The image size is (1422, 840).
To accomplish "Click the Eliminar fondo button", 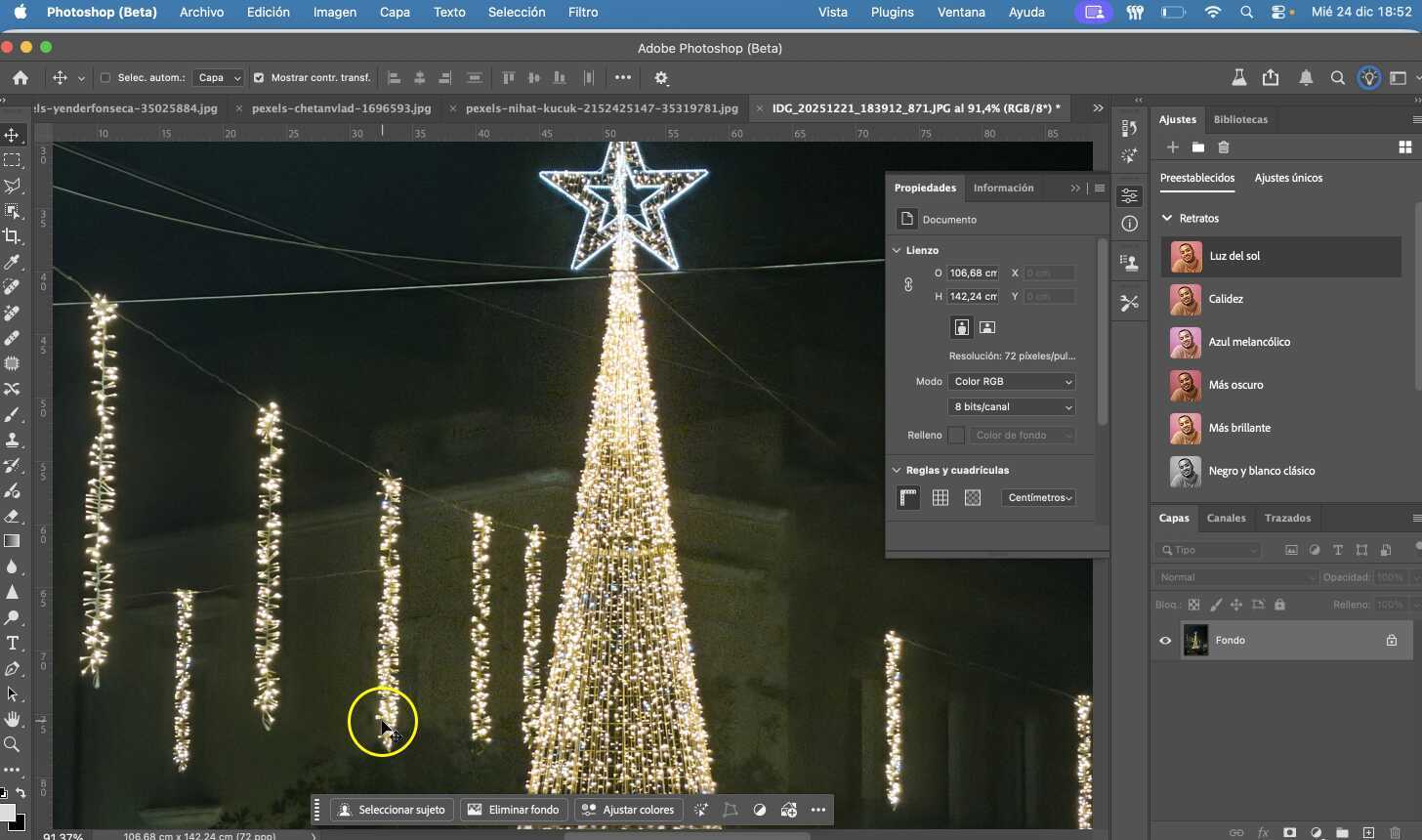I will click(514, 810).
